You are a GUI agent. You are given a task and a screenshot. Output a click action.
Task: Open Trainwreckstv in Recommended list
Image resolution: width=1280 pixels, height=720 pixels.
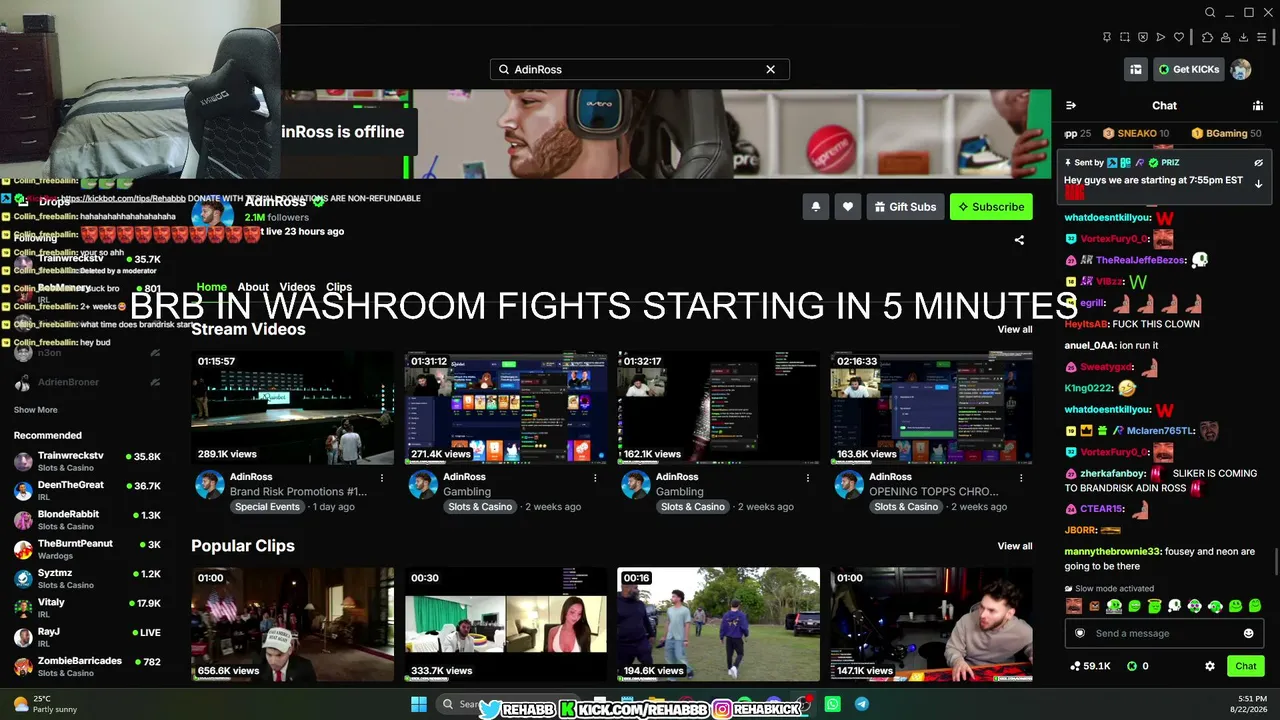tap(87, 461)
